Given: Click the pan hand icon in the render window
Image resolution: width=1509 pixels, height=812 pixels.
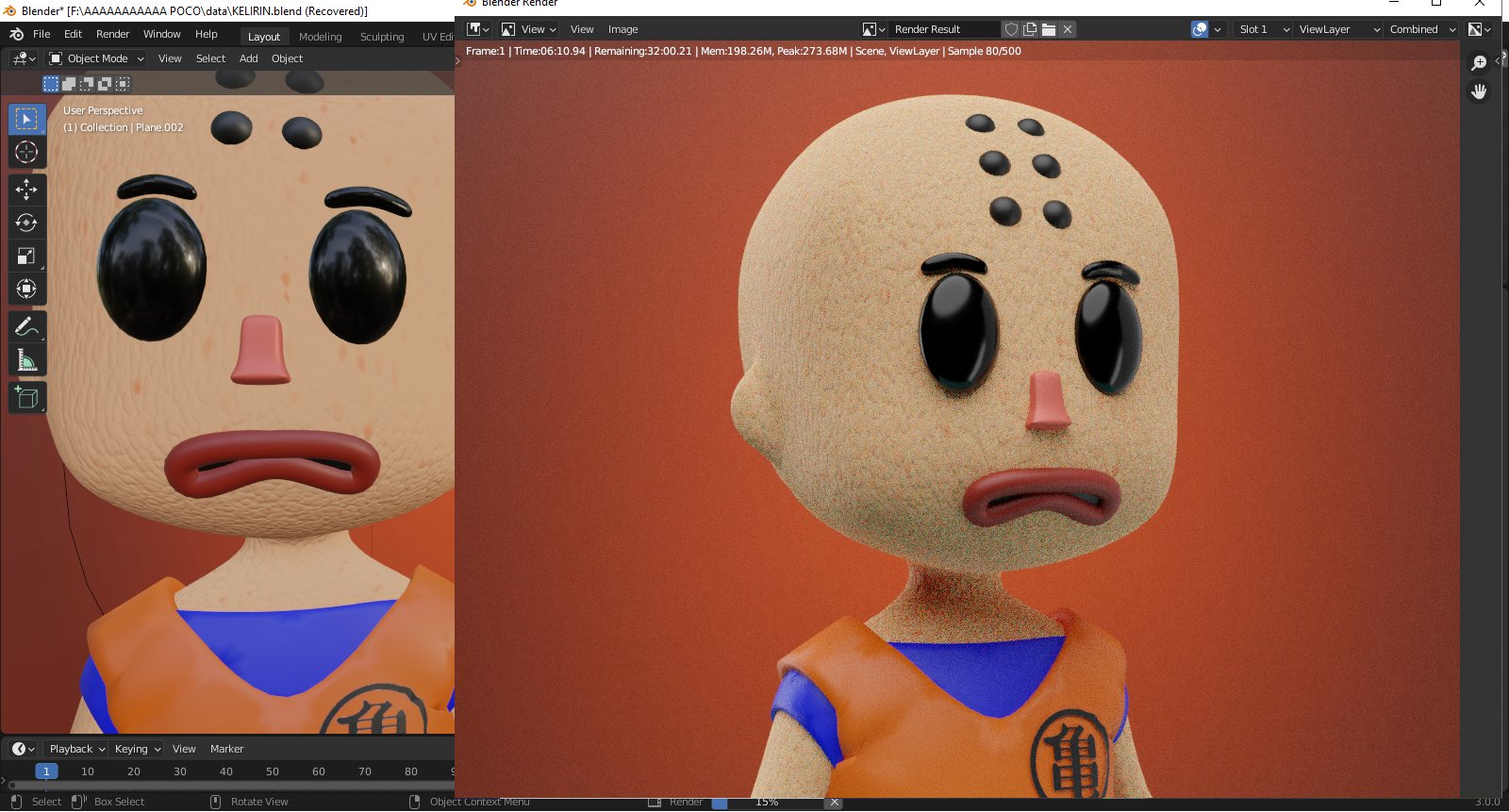Looking at the screenshot, I should click(1479, 91).
